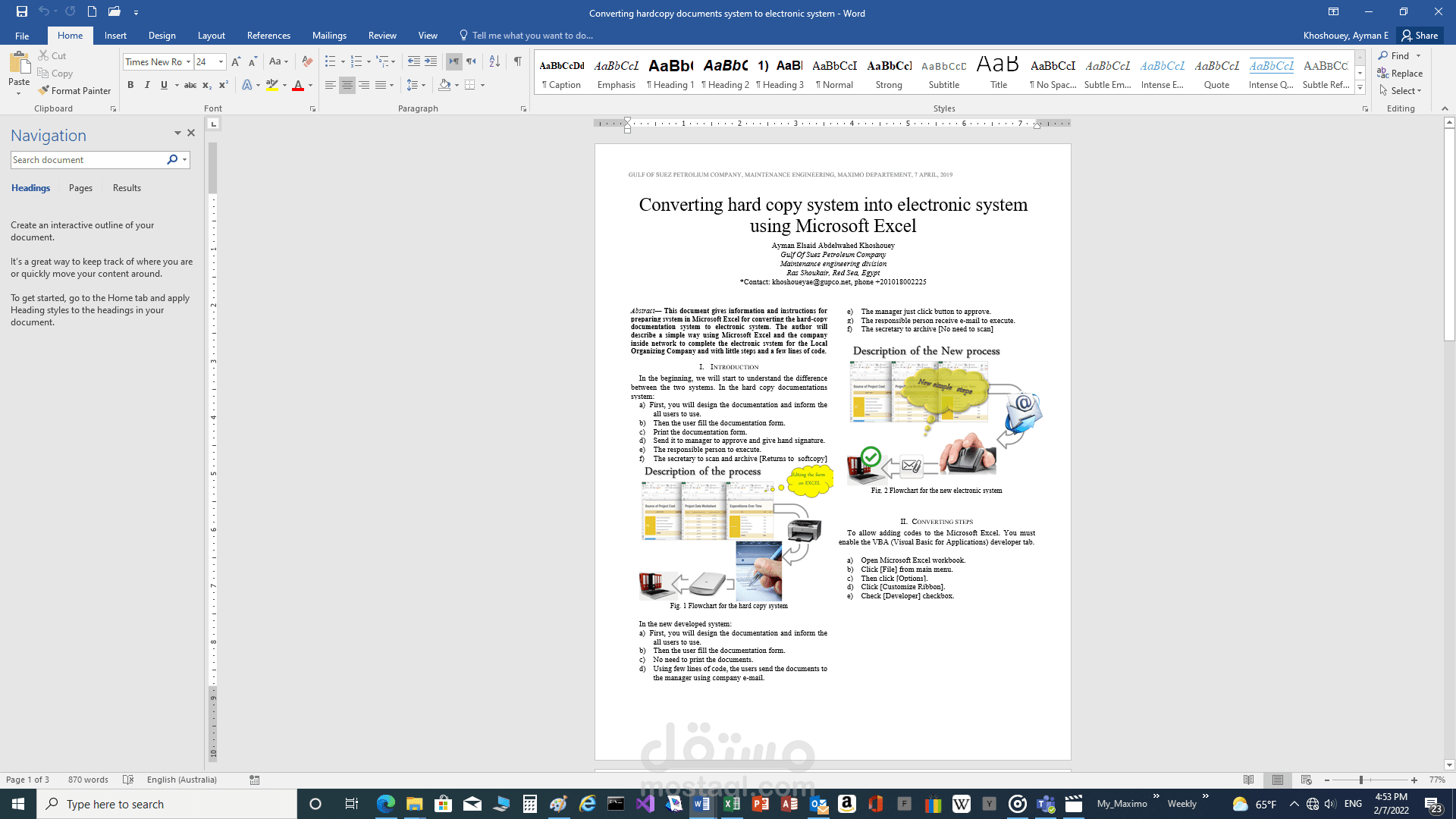Open the font name dropdown

(x=189, y=61)
